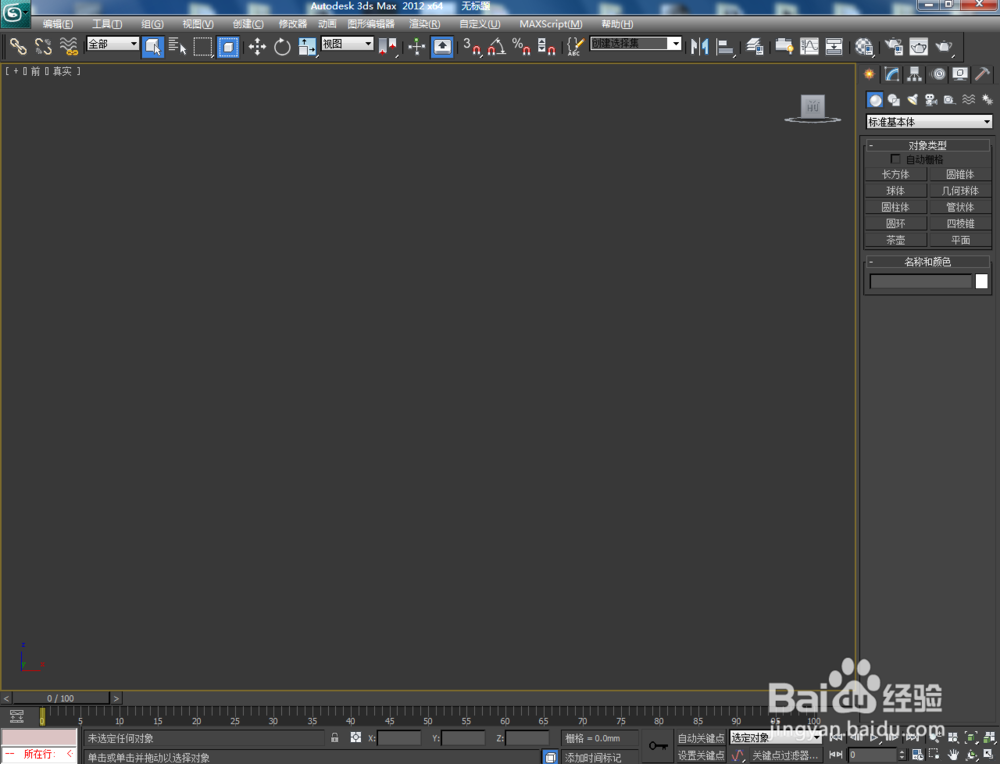Toggle Angle Snap
This screenshot has height=764, width=1000.
497,47
